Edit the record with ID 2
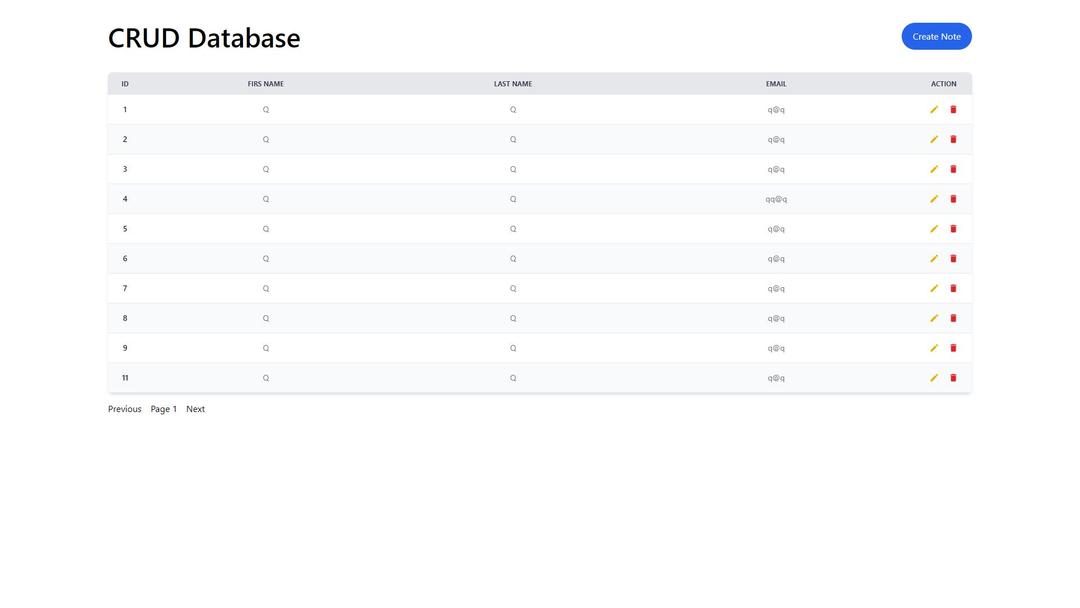Viewport: 1080px width, 608px height. point(934,140)
